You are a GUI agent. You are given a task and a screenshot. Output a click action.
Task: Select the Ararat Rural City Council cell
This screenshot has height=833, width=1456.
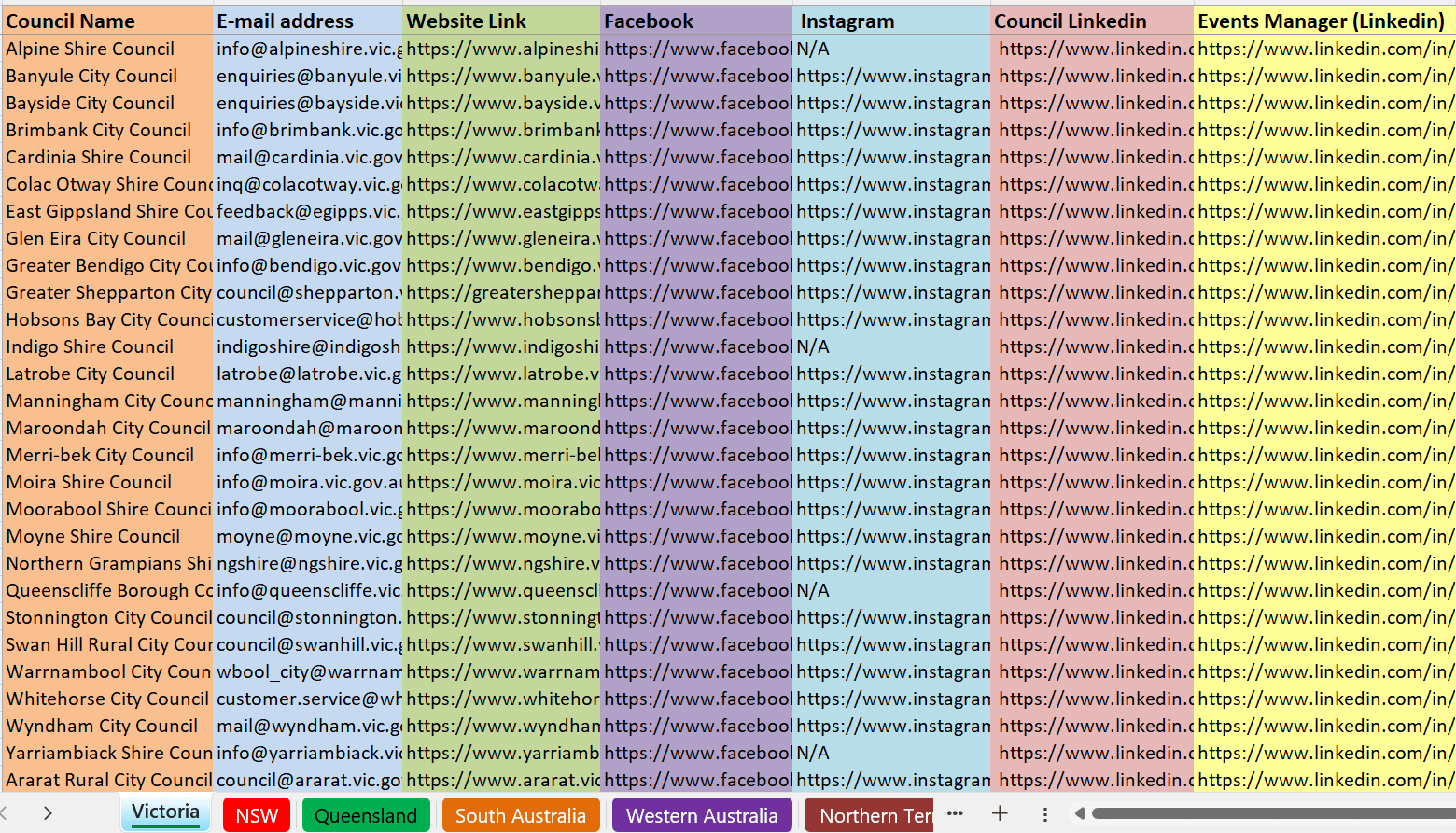tap(106, 780)
